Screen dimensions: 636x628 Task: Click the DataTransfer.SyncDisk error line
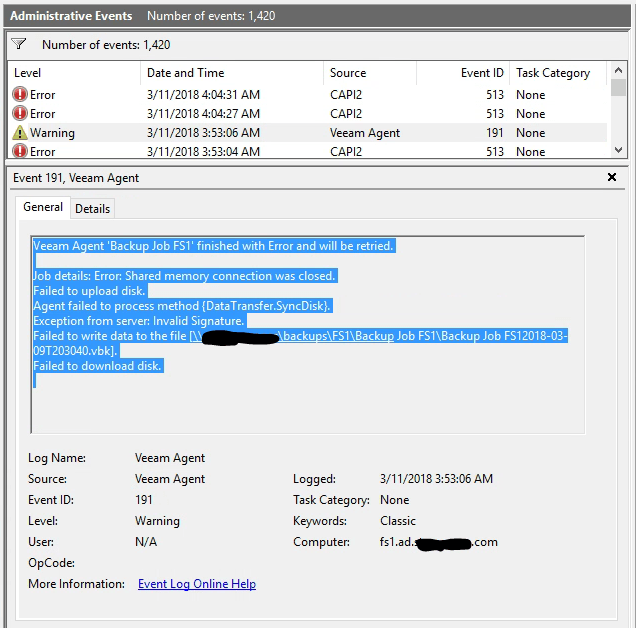coord(182,306)
